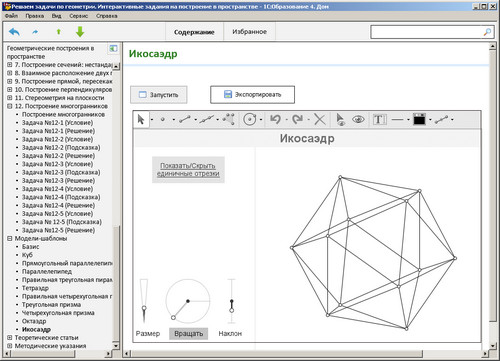Expand section 7 Построение сечений

point(10,65)
